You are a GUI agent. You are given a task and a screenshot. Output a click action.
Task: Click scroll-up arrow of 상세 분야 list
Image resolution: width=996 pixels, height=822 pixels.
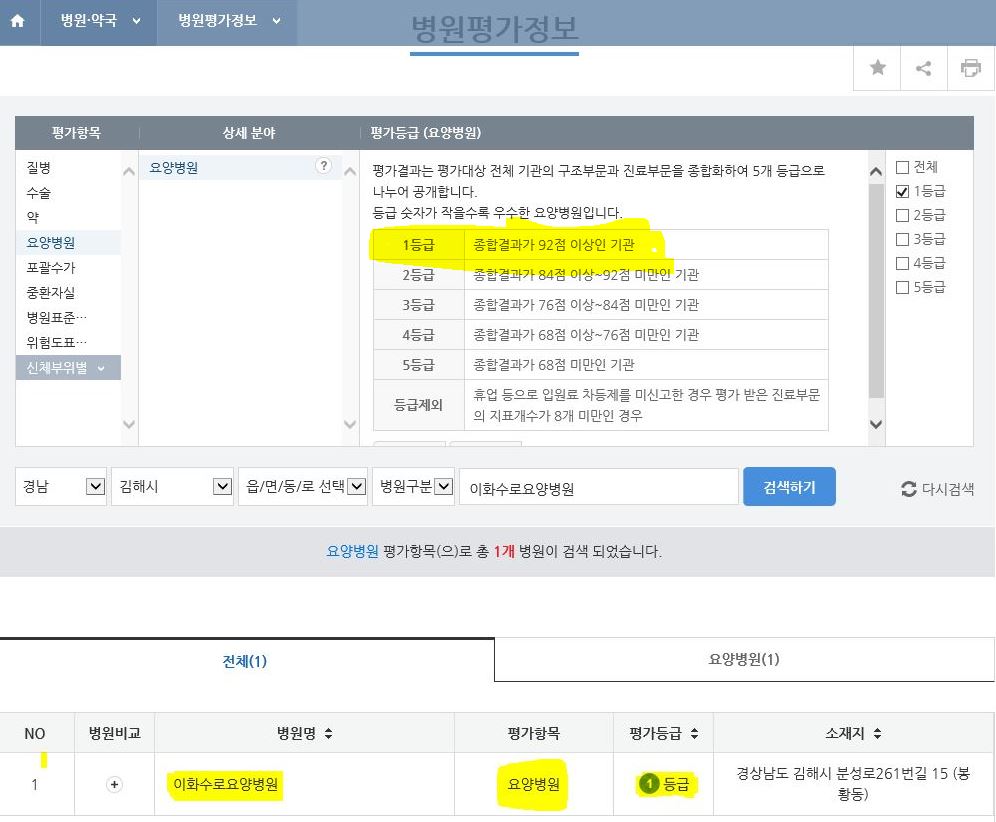pyautogui.click(x=350, y=171)
